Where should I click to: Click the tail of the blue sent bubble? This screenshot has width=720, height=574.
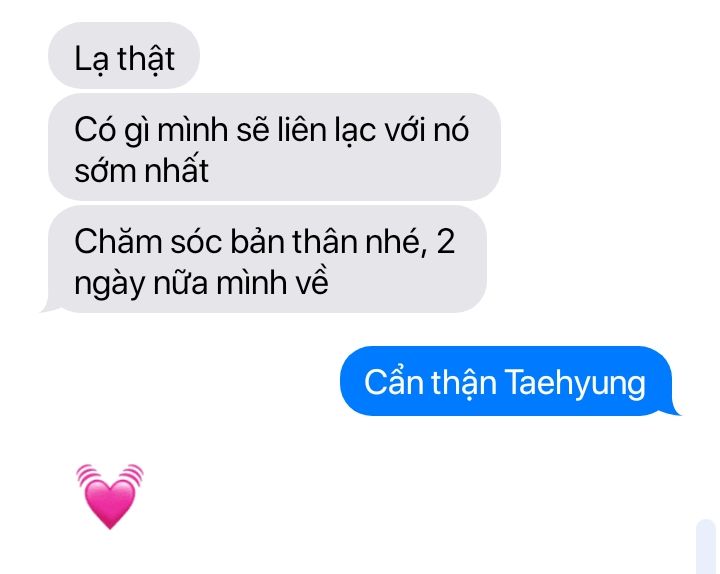tap(674, 410)
